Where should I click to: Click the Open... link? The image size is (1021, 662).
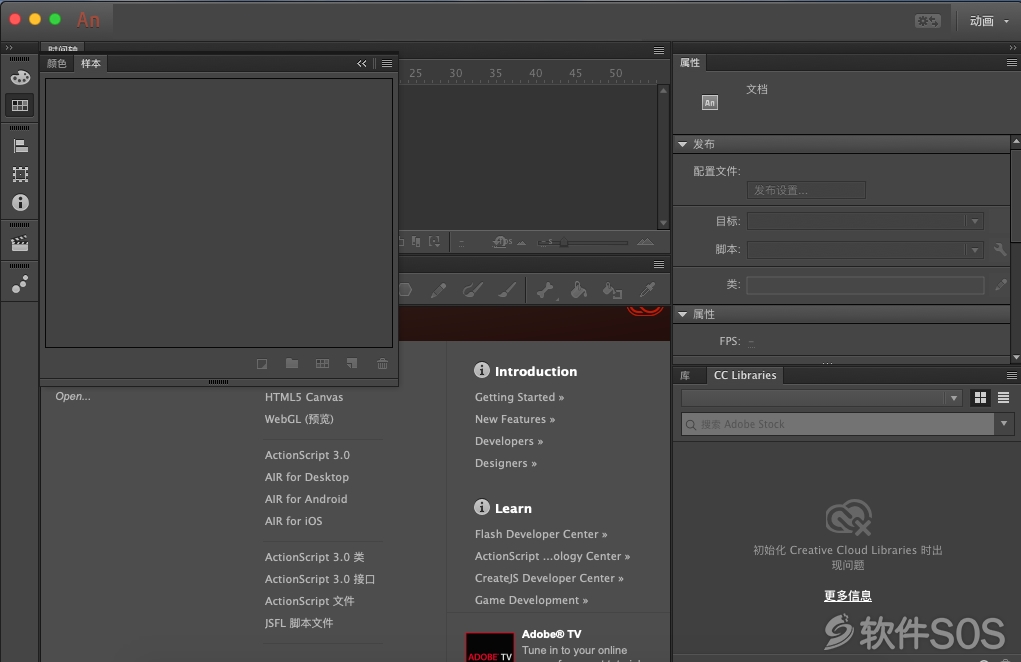pos(73,396)
